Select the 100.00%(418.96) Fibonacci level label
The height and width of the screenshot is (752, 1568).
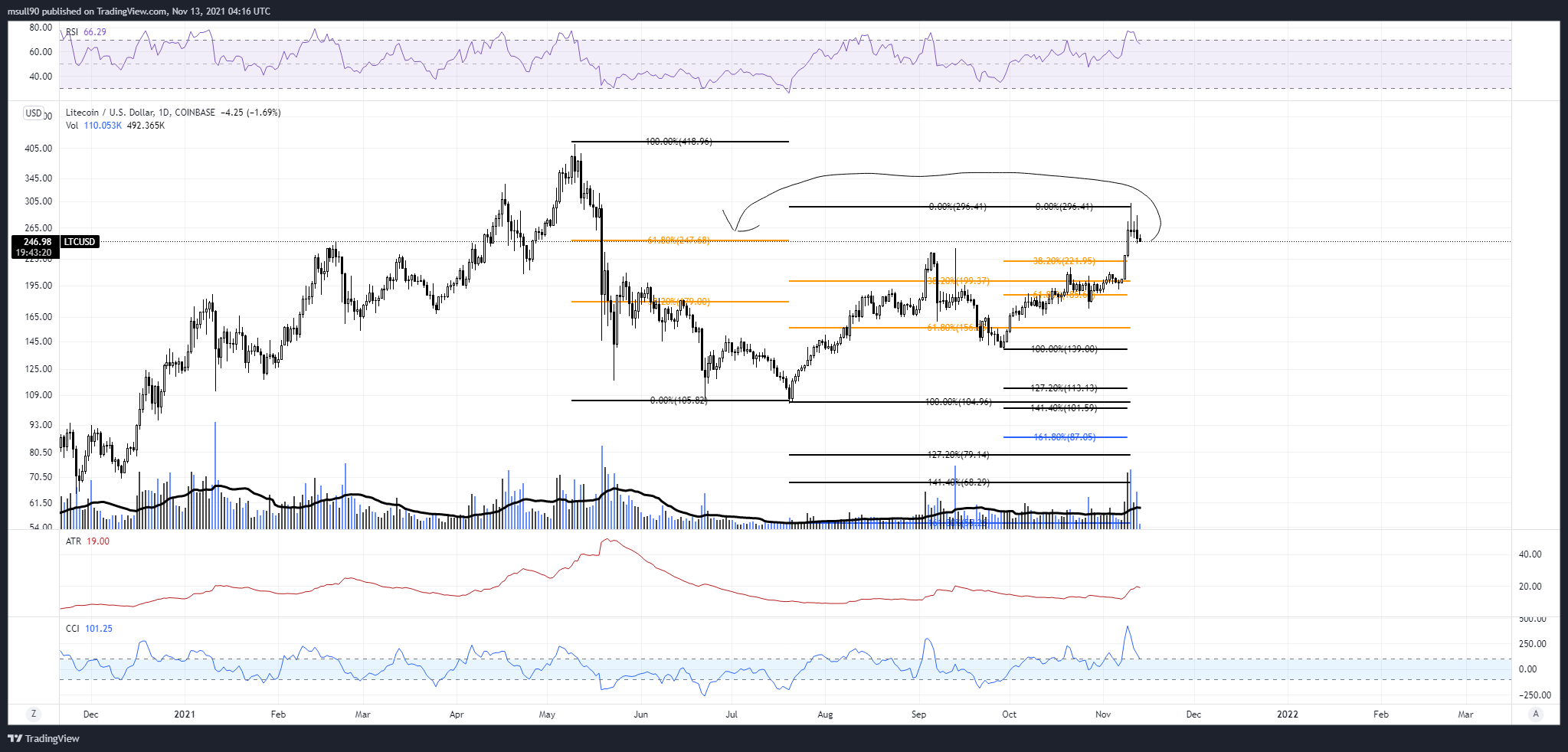pos(679,142)
